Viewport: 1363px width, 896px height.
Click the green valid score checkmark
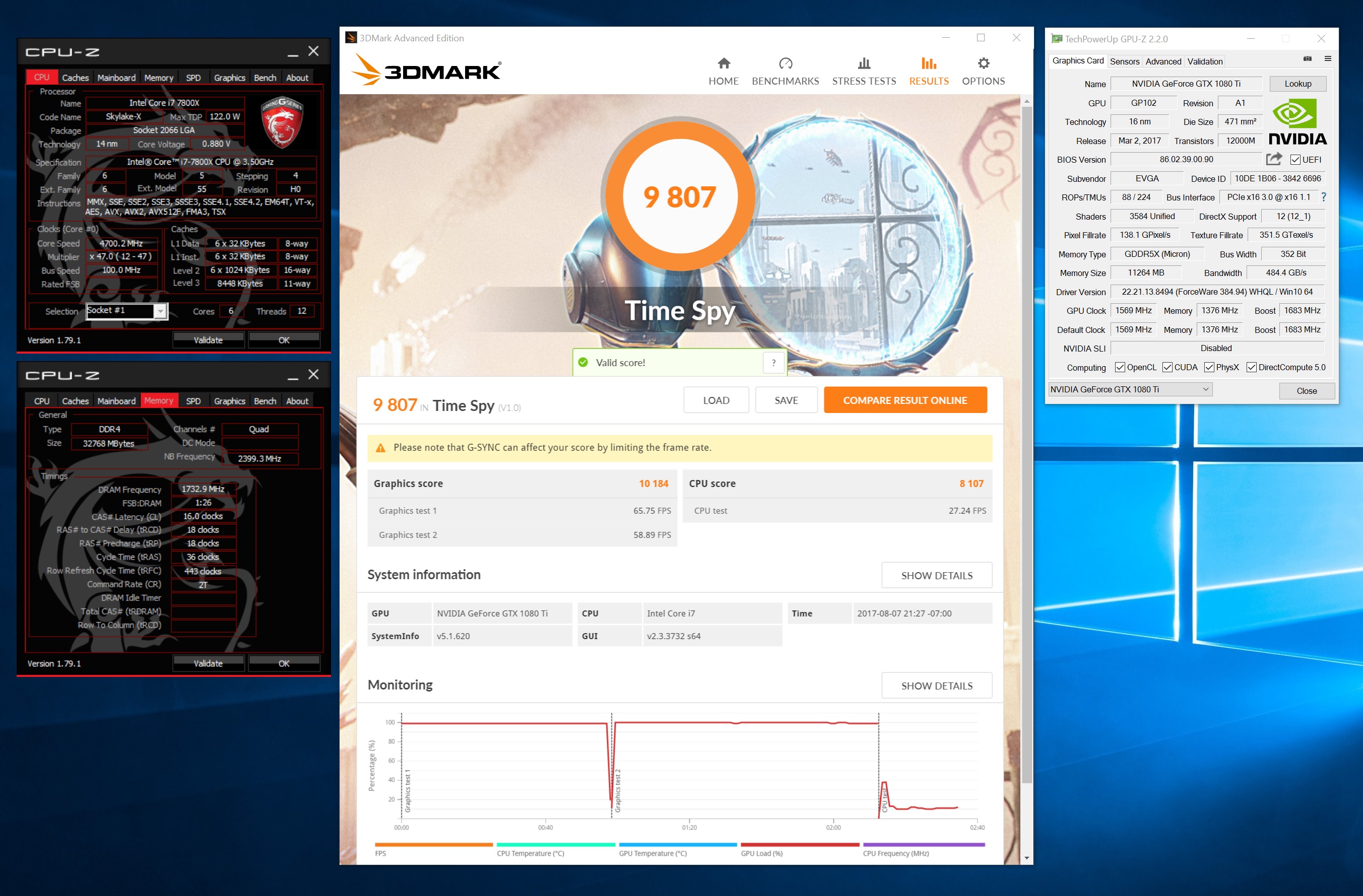coord(583,363)
